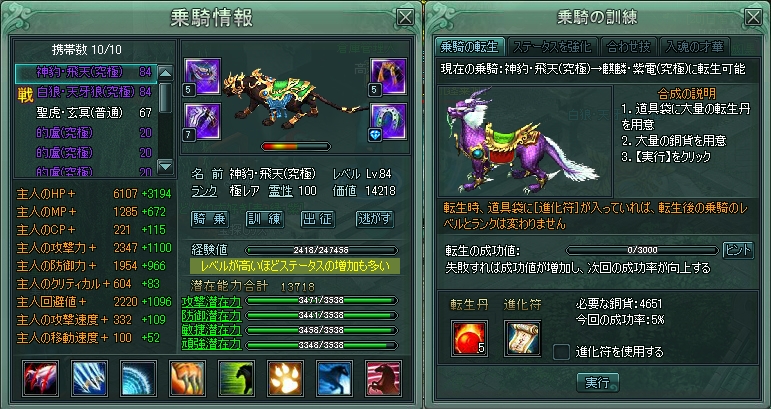Click the mount list scroll up arrow
The image size is (771, 409).
pos(166,73)
